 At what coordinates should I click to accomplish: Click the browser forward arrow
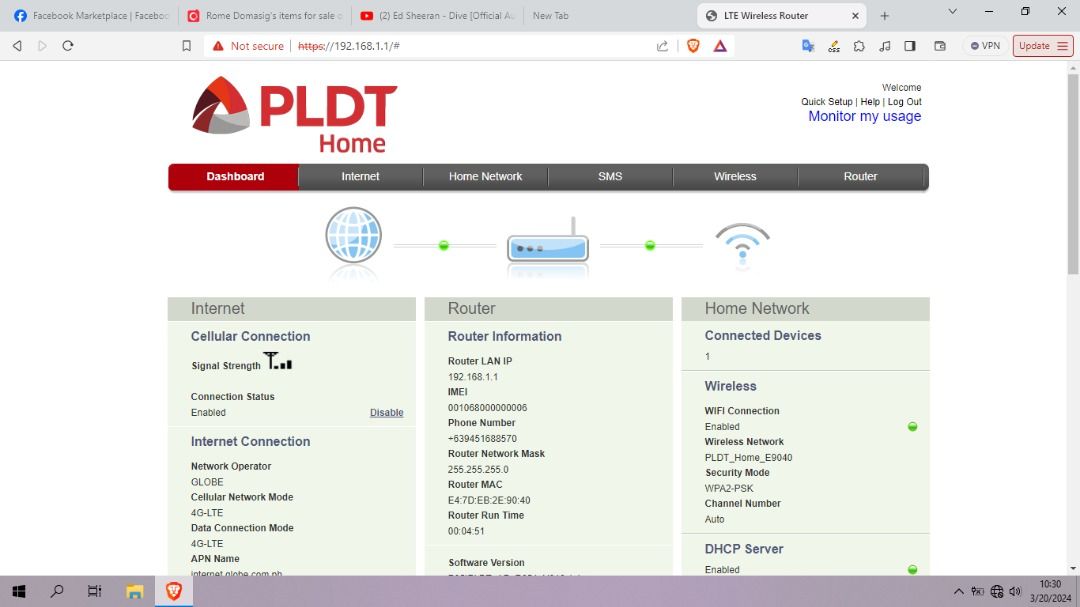click(42, 45)
